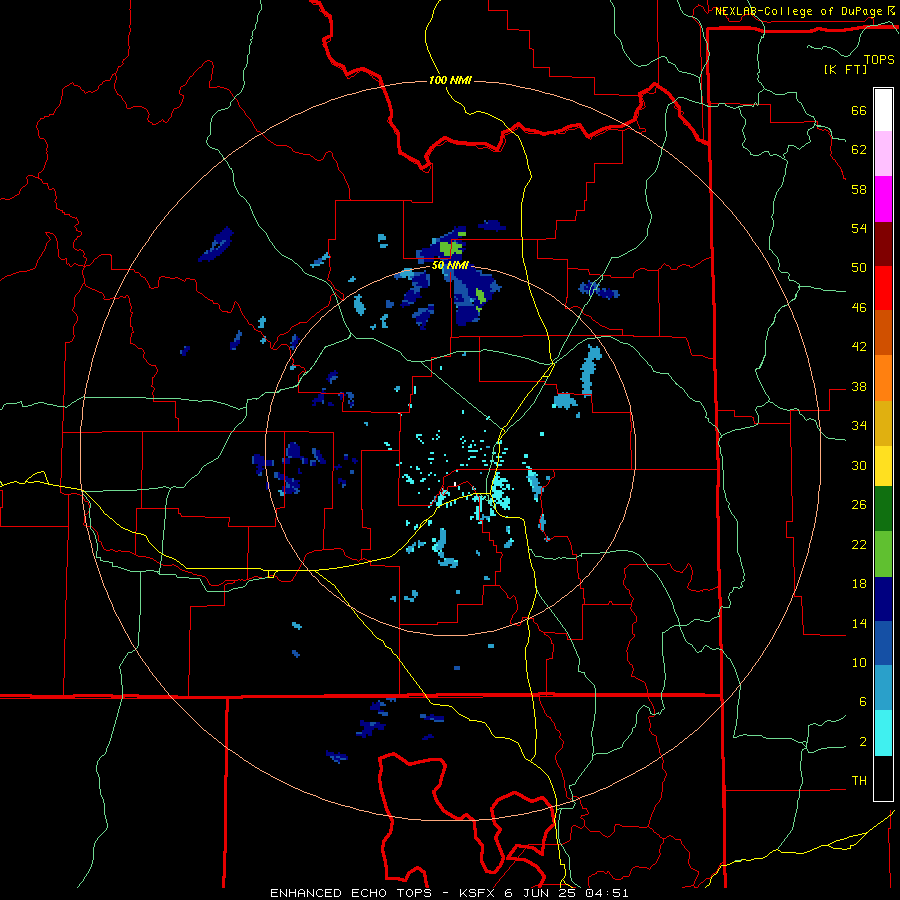The width and height of the screenshot is (900, 900).
Task: Click the "6 JUN 25 04:51" timestamp
Action: pyautogui.click(x=567, y=893)
